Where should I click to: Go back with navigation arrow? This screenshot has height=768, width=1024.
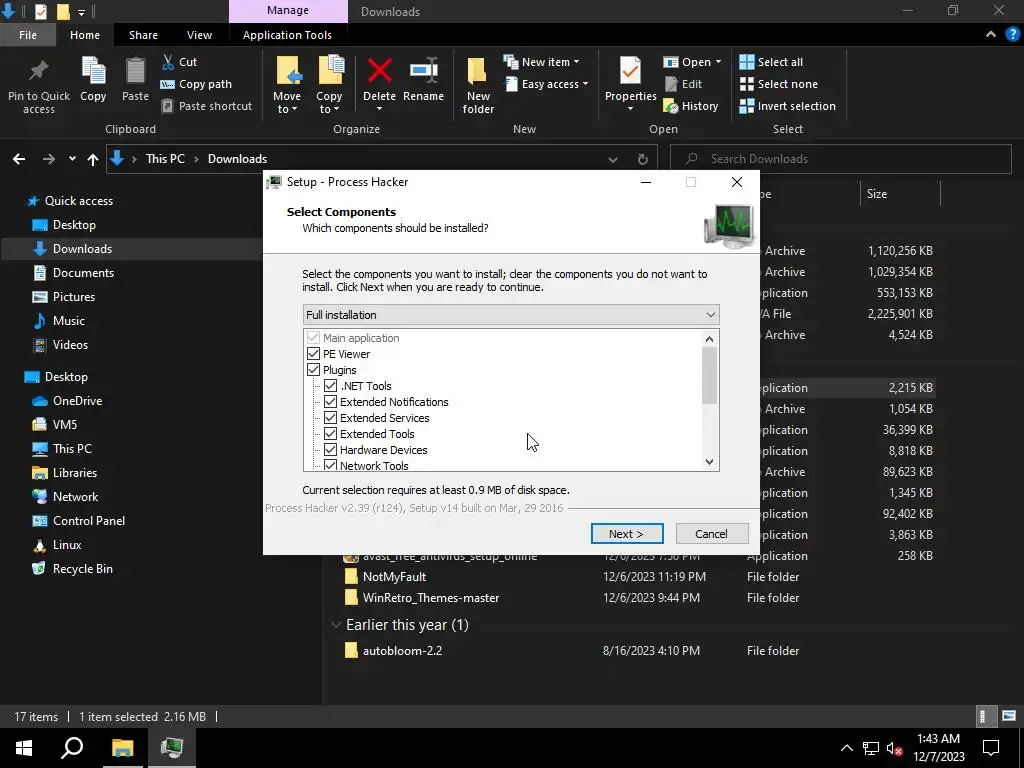point(19,159)
